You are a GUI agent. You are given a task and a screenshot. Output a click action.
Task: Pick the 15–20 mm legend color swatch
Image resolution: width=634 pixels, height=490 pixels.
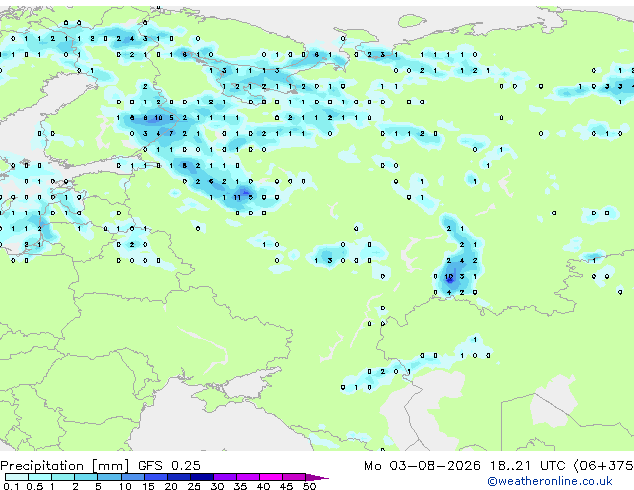tap(156, 477)
